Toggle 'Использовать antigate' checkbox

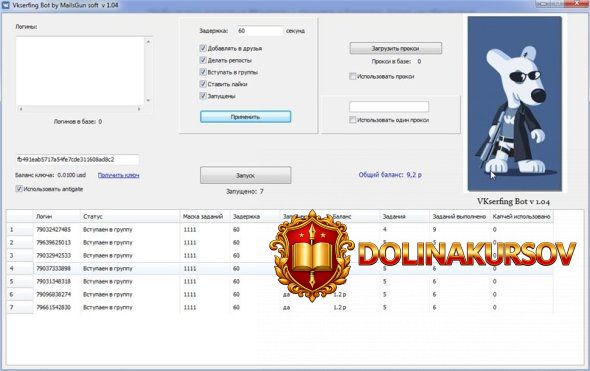click(x=19, y=189)
